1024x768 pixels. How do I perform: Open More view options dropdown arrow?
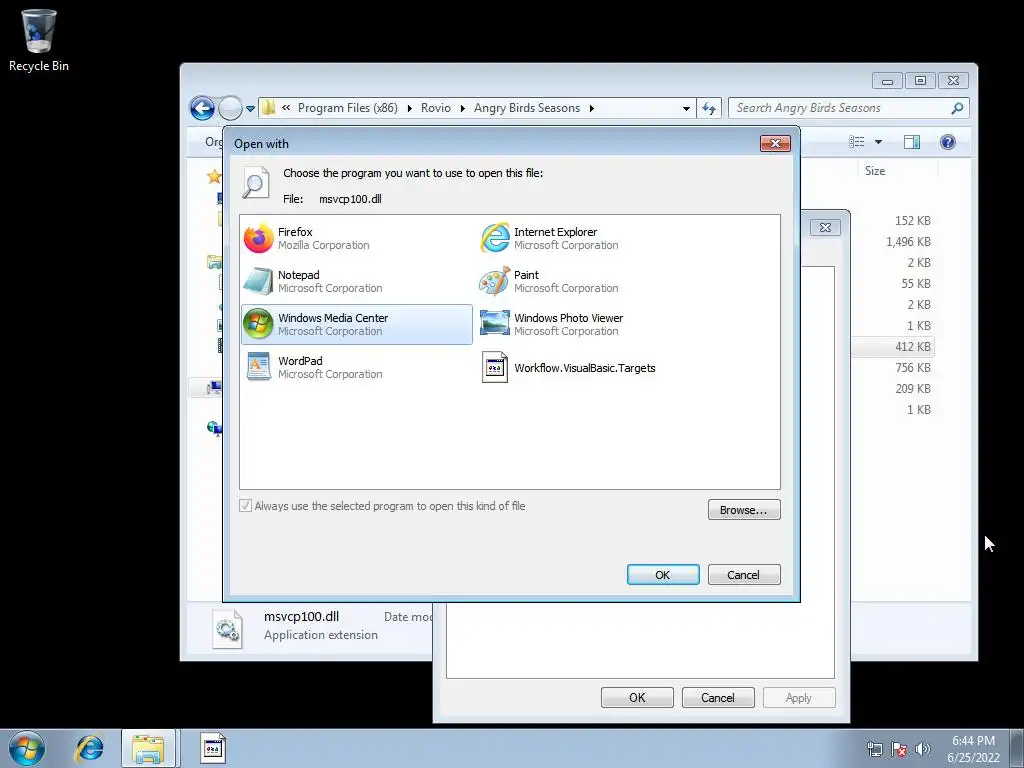click(878, 142)
